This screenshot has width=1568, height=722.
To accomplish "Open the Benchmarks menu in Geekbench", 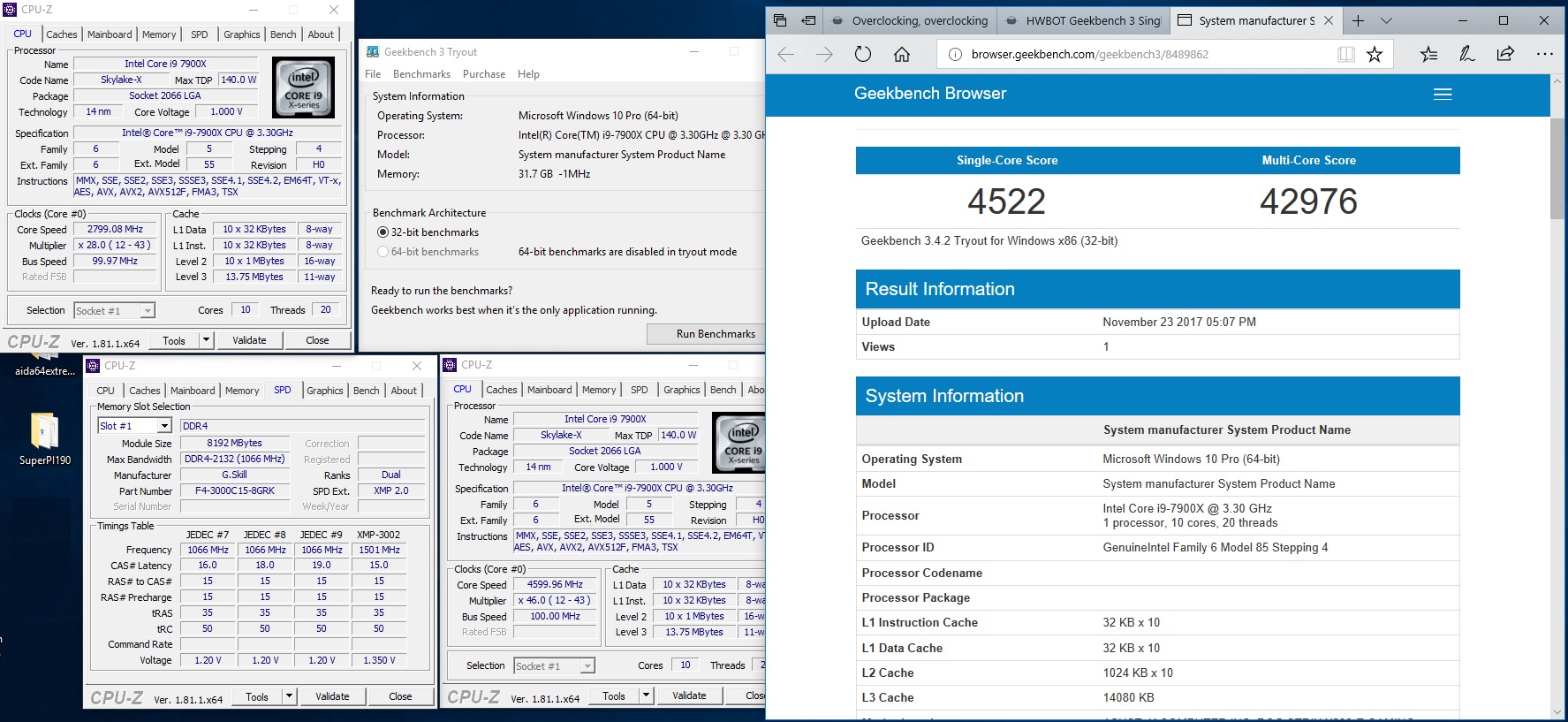I will coord(421,74).
